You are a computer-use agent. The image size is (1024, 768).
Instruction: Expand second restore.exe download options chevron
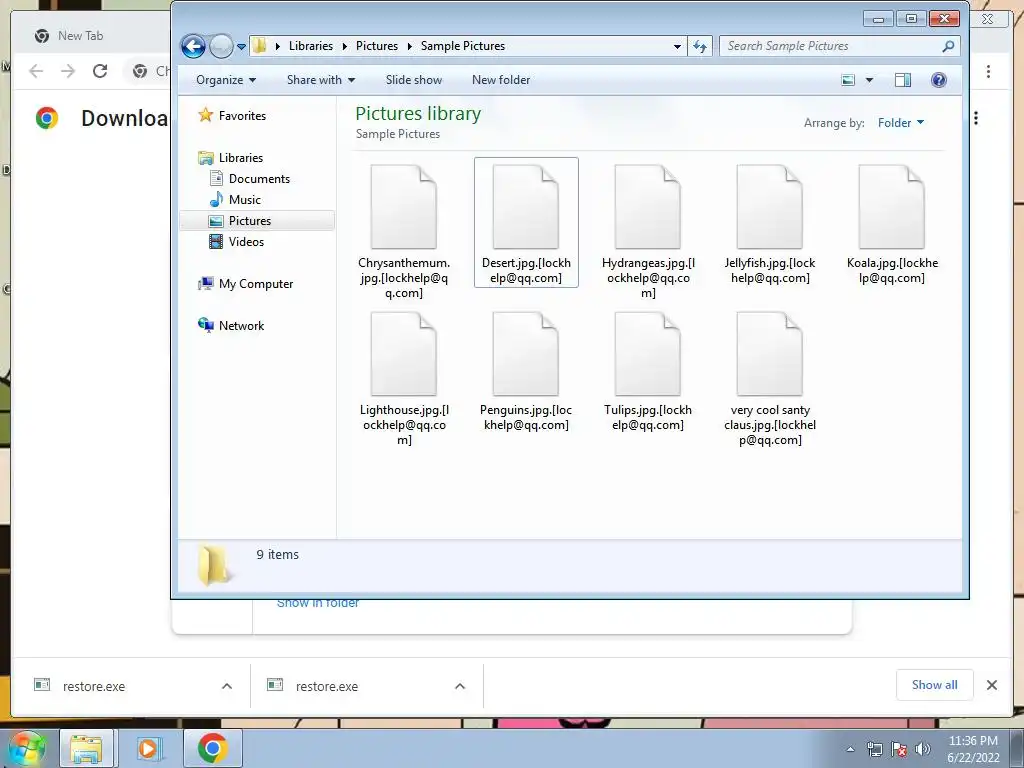(460, 686)
